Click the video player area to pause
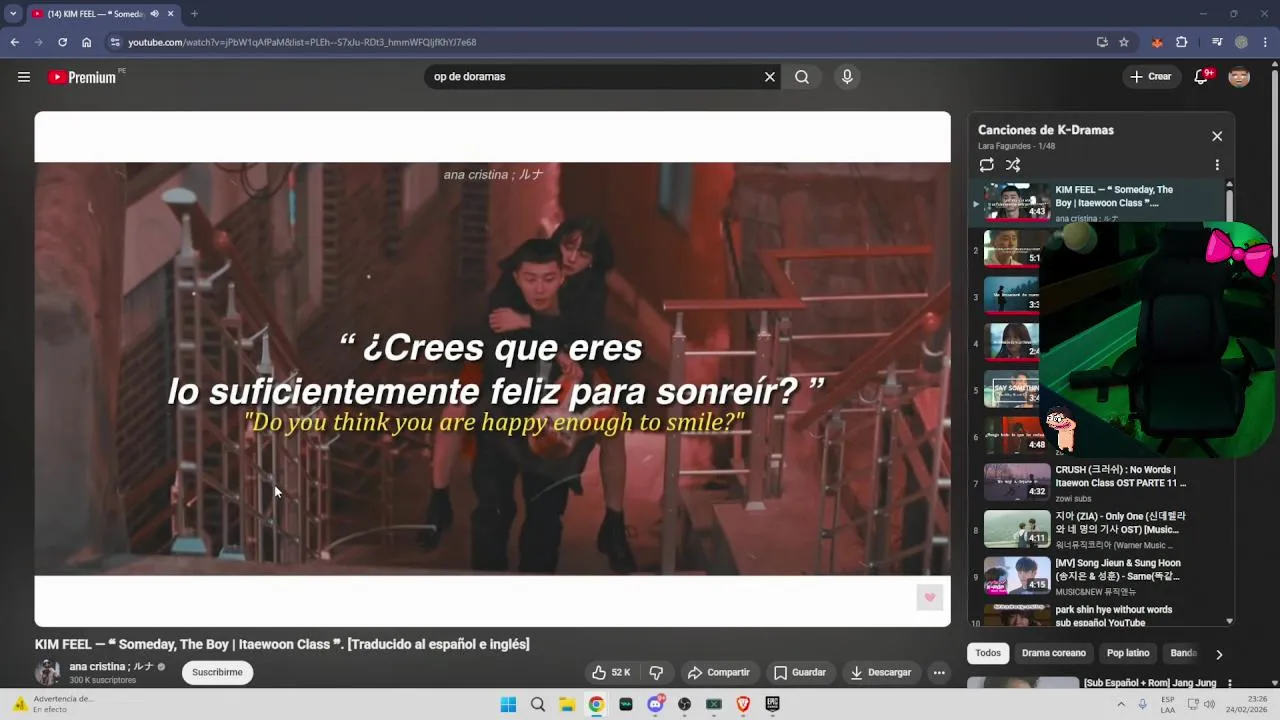The height and width of the screenshot is (720, 1280). [x=492, y=369]
